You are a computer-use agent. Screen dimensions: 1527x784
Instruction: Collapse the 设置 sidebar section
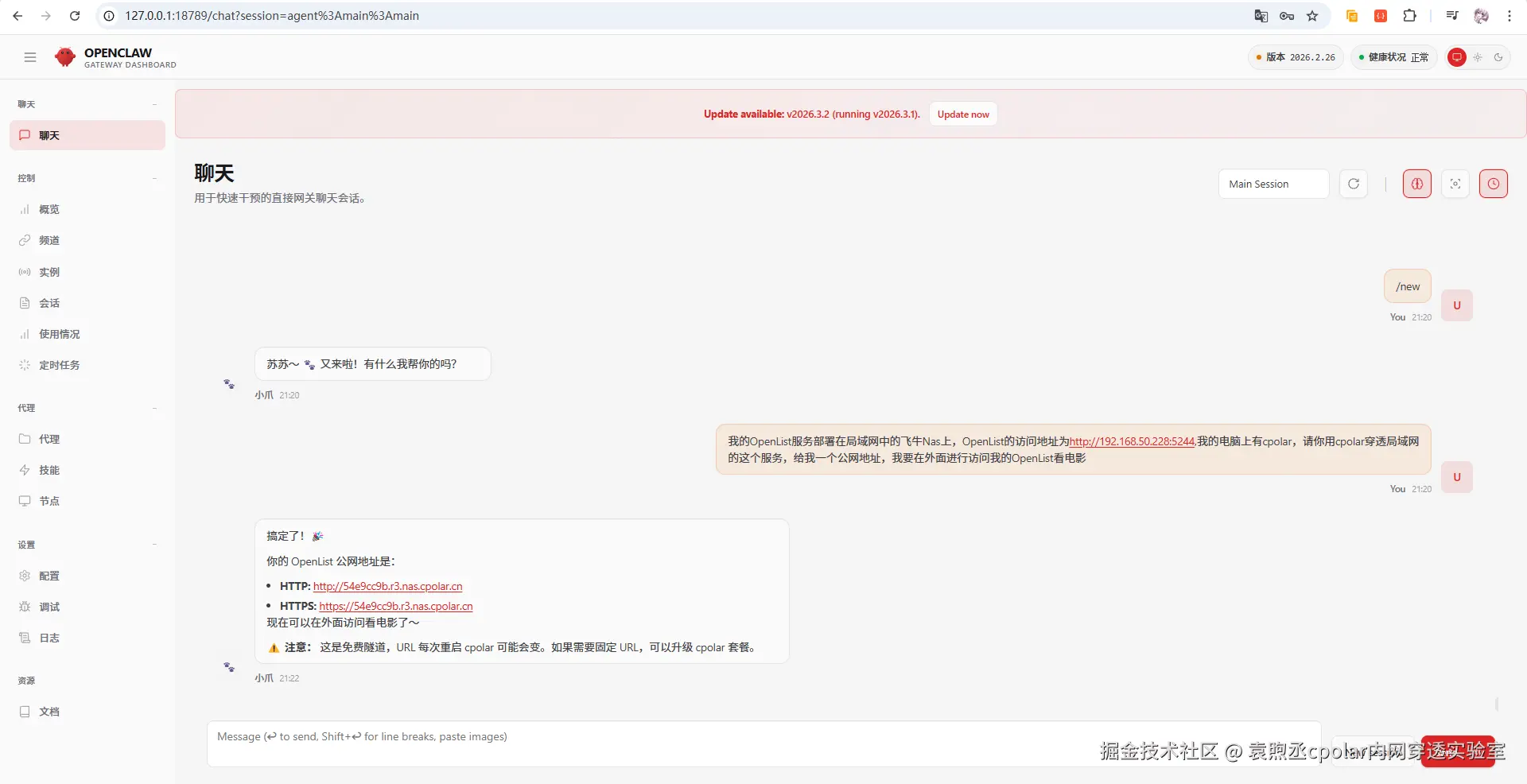154,545
